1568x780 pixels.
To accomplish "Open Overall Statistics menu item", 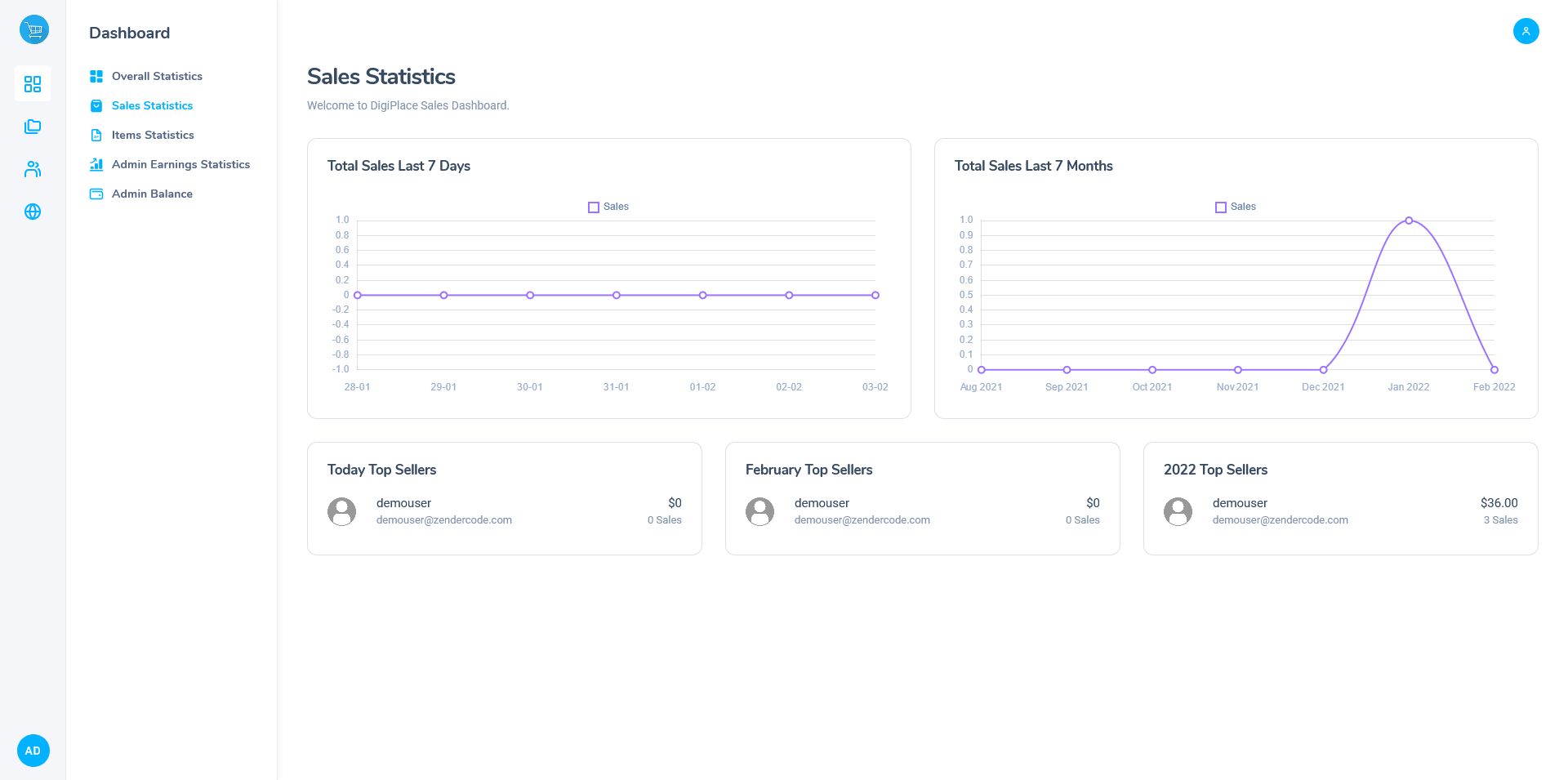I will coord(157,76).
